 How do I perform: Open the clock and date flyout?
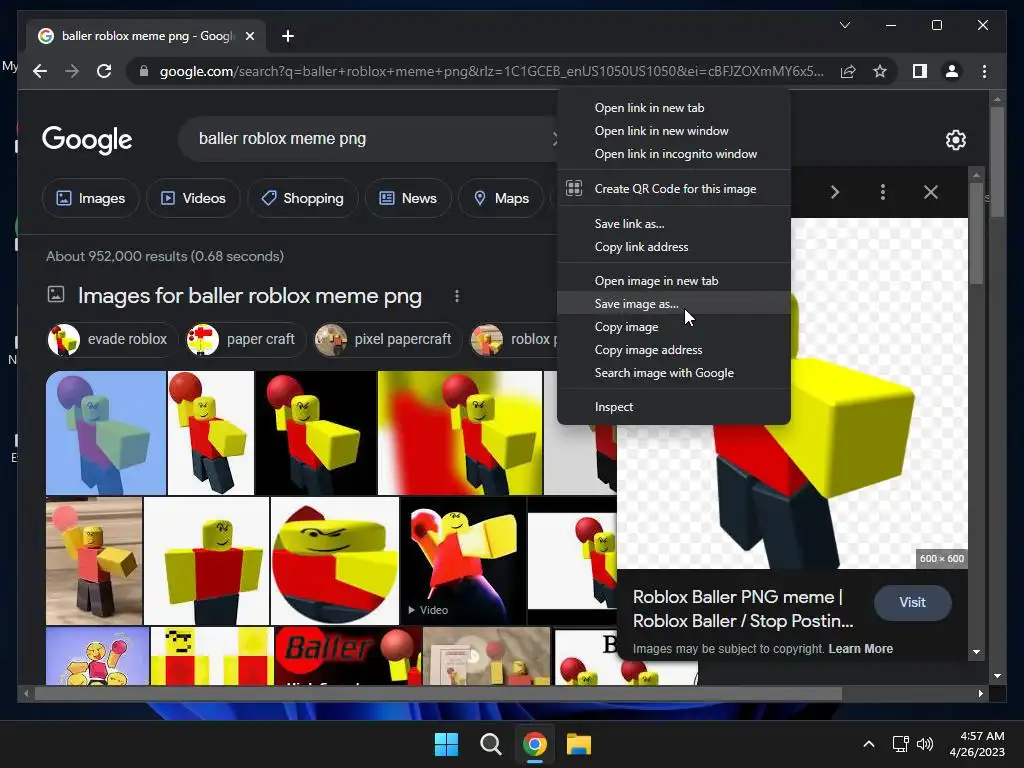click(977, 744)
